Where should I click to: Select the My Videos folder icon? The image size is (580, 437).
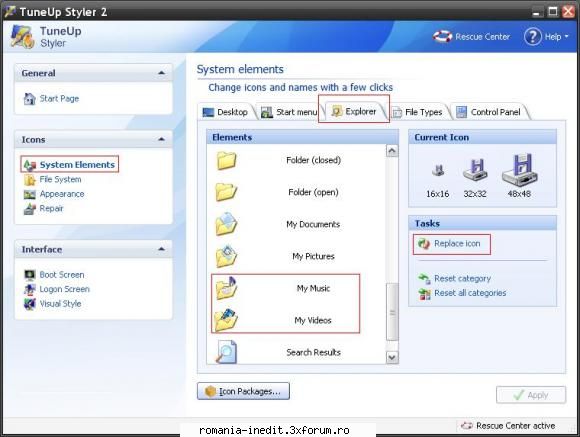(226, 320)
